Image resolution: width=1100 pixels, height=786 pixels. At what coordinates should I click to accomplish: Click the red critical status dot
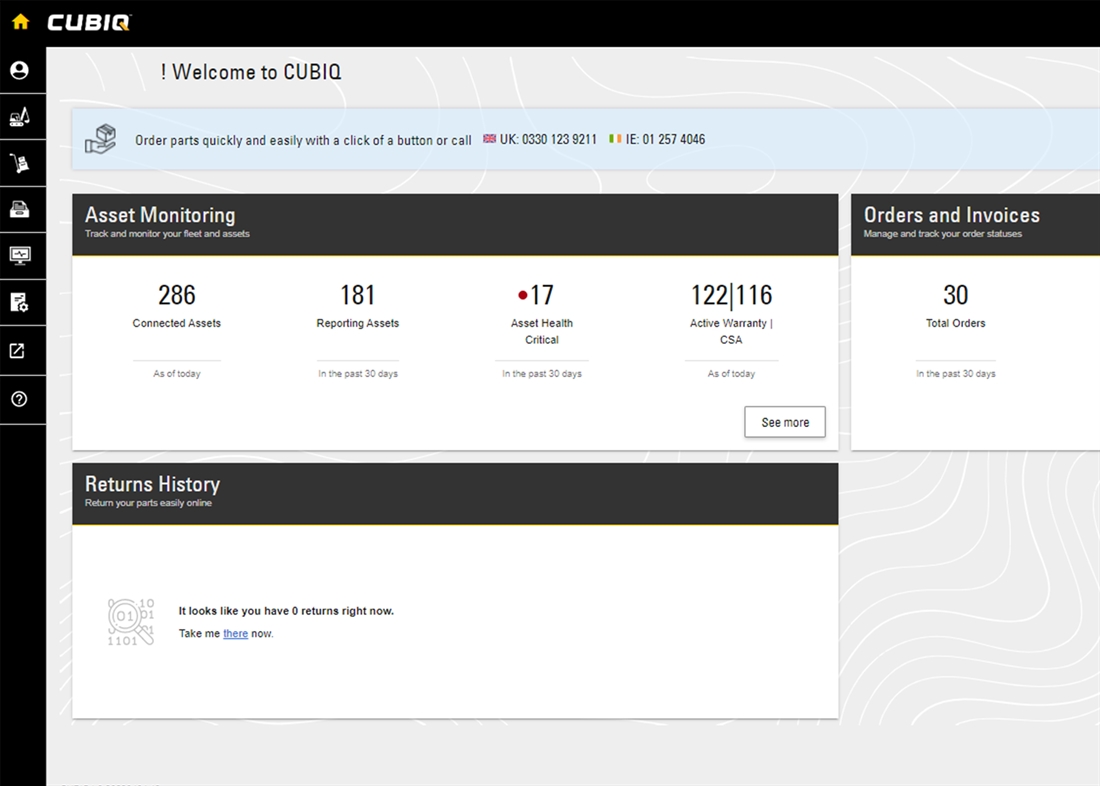pyautogui.click(x=523, y=295)
